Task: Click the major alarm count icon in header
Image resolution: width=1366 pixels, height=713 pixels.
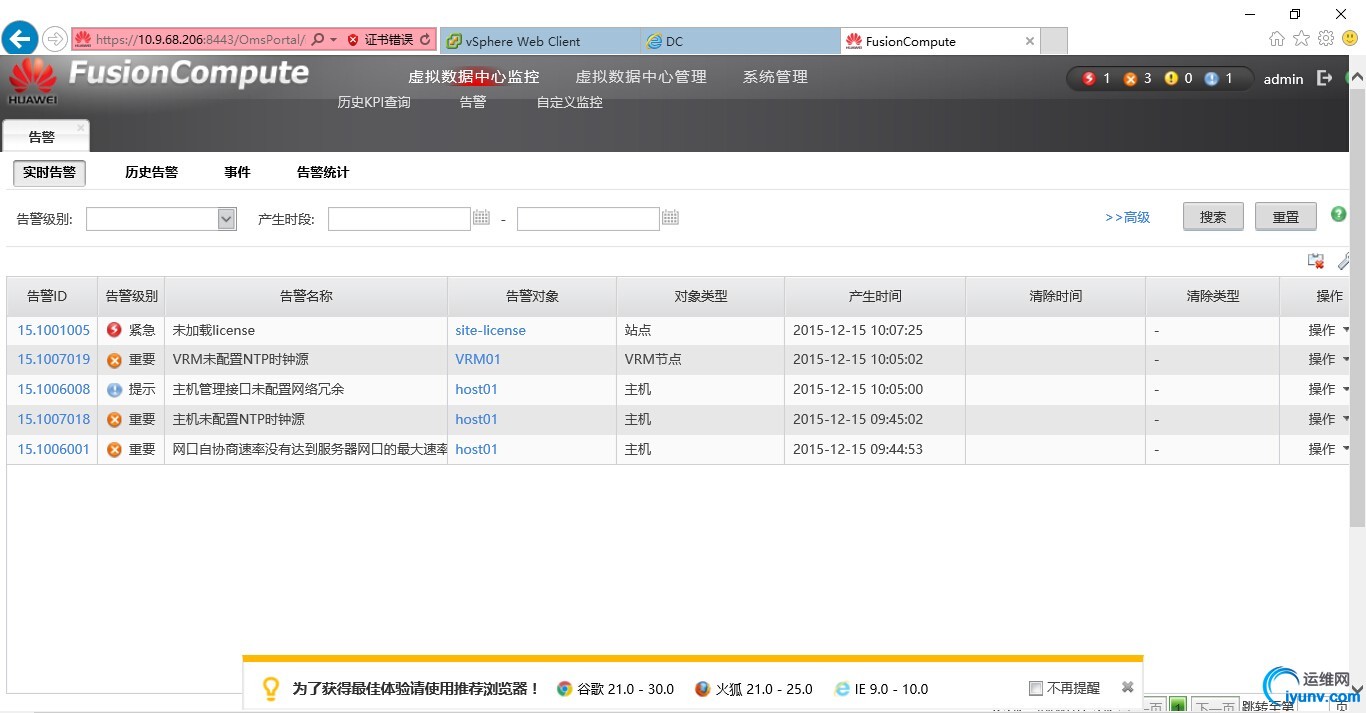Action: [x=1130, y=79]
